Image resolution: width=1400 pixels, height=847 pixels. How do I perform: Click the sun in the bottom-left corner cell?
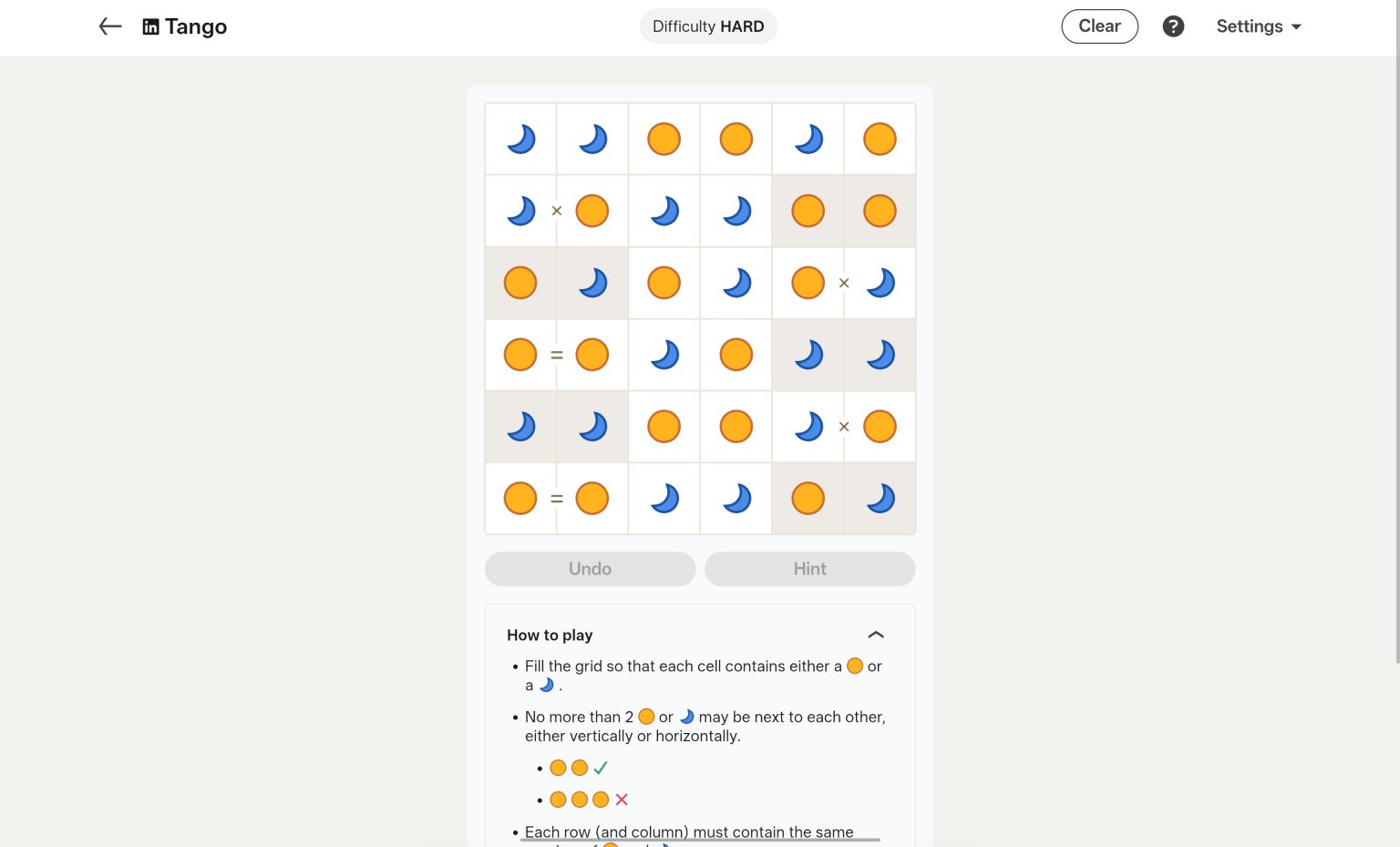click(520, 498)
